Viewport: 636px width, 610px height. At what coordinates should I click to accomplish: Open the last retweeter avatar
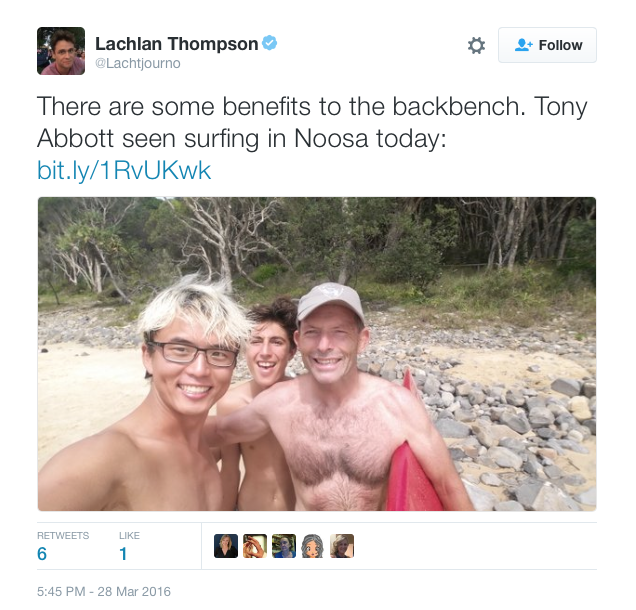[342, 546]
